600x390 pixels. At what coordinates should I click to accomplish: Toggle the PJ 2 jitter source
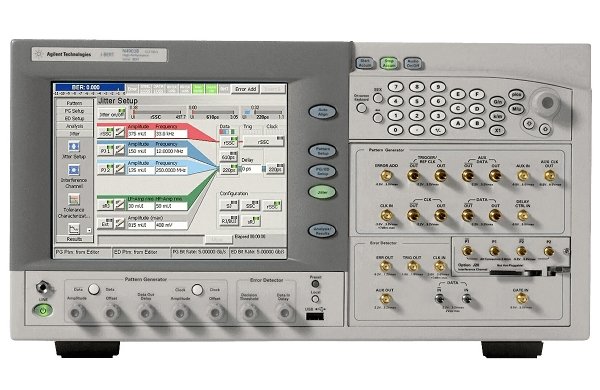tap(106, 169)
